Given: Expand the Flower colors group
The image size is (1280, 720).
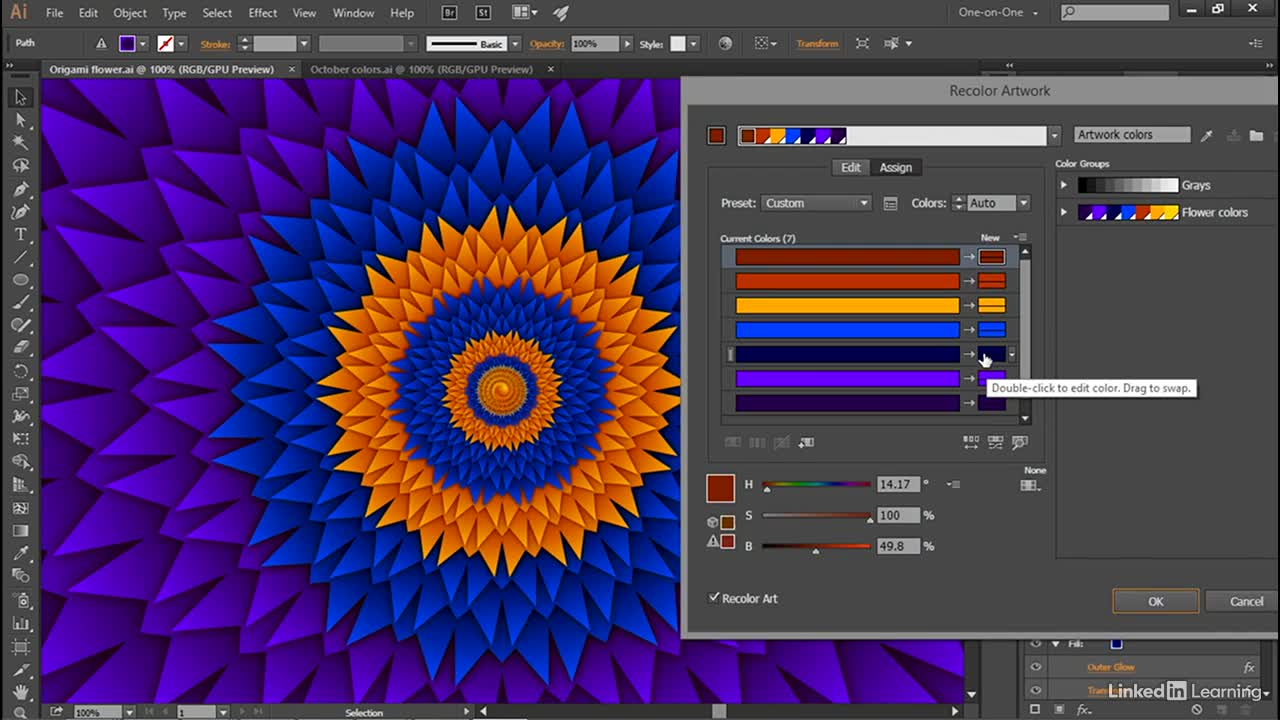Looking at the screenshot, I should [1064, 212].
